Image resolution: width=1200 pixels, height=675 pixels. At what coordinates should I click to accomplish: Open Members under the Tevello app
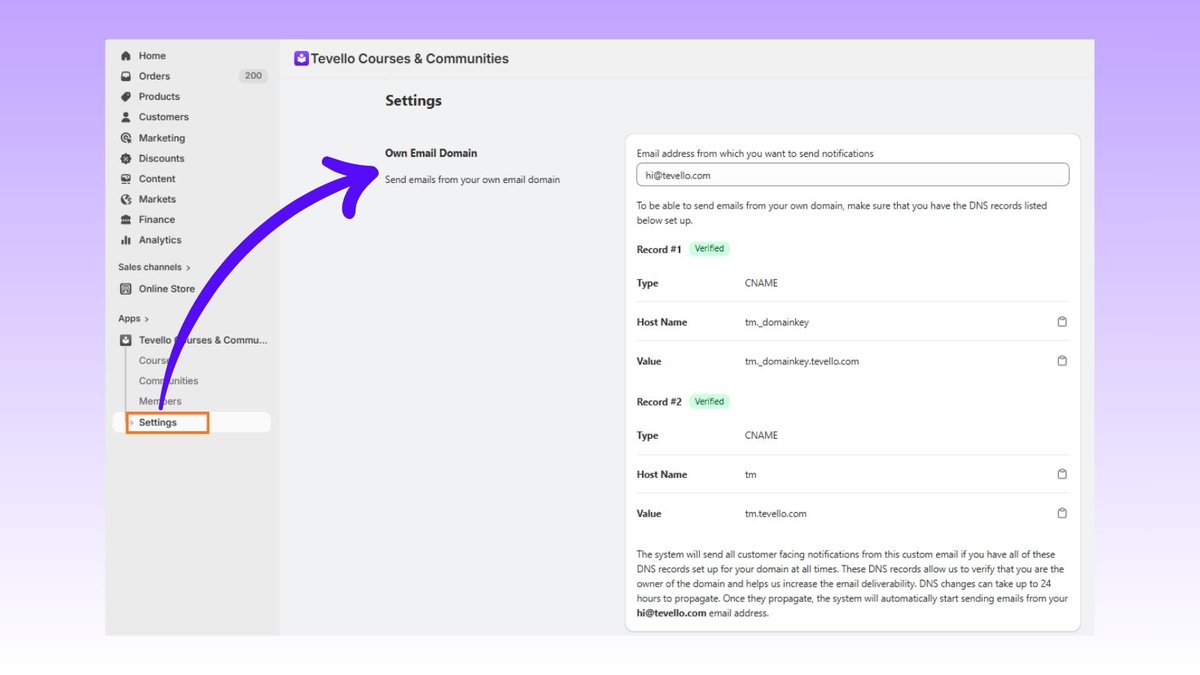point(160,401)
